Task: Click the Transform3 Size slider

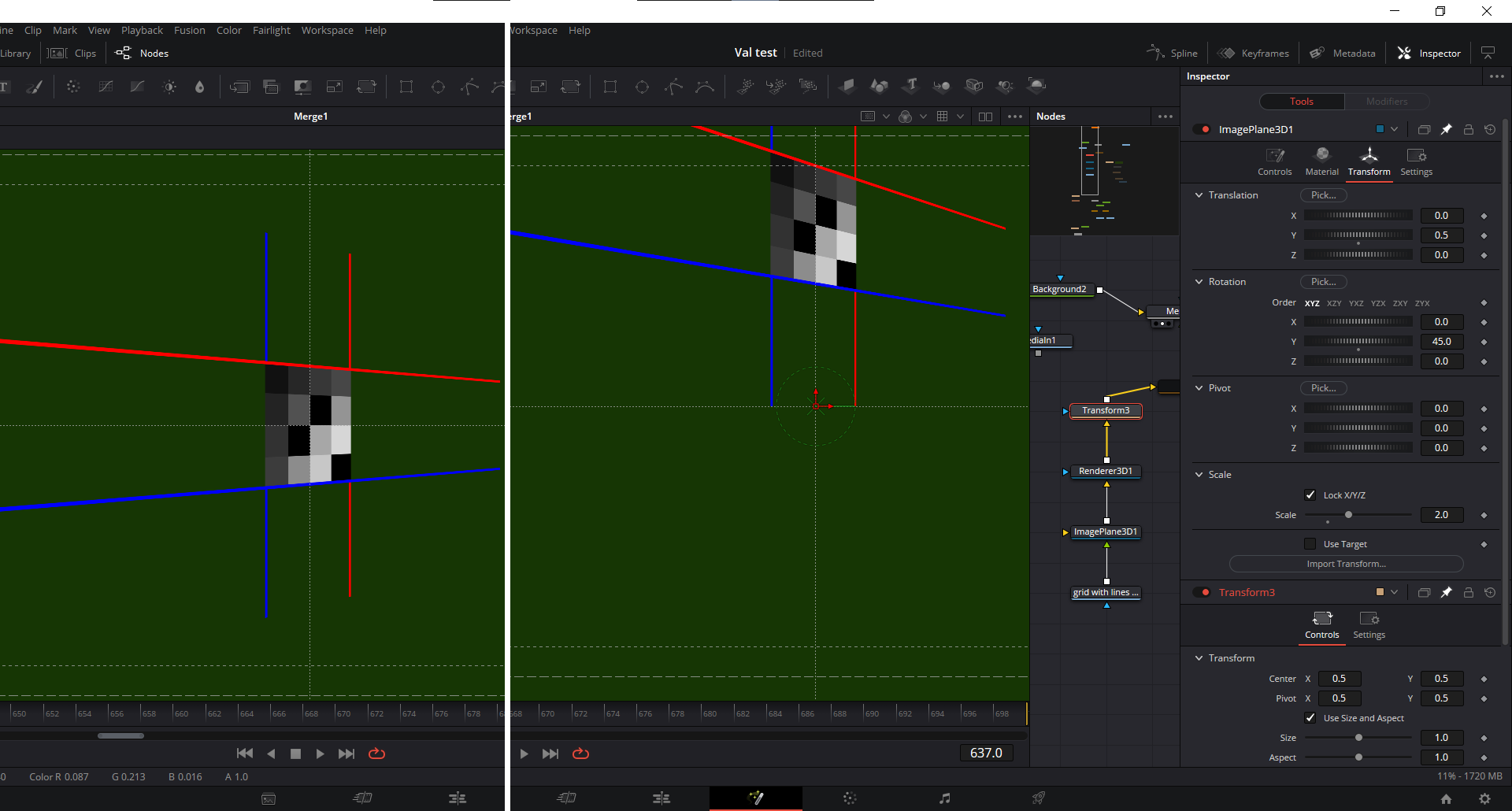Action: (x=1358, y=738)
